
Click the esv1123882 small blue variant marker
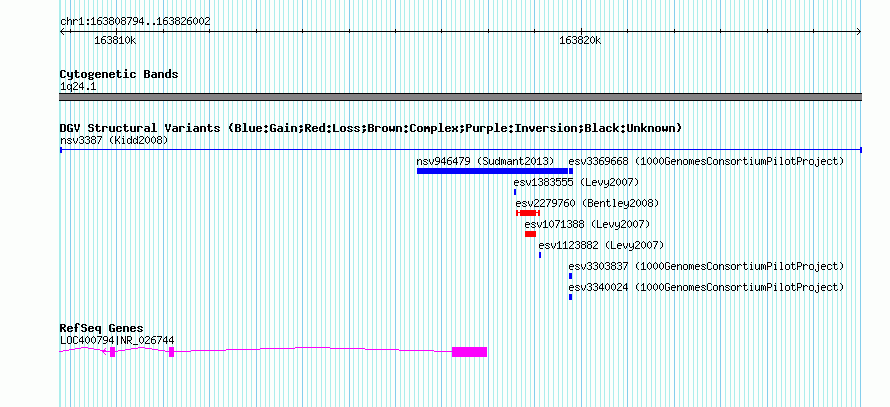click(x=540, y=255)
